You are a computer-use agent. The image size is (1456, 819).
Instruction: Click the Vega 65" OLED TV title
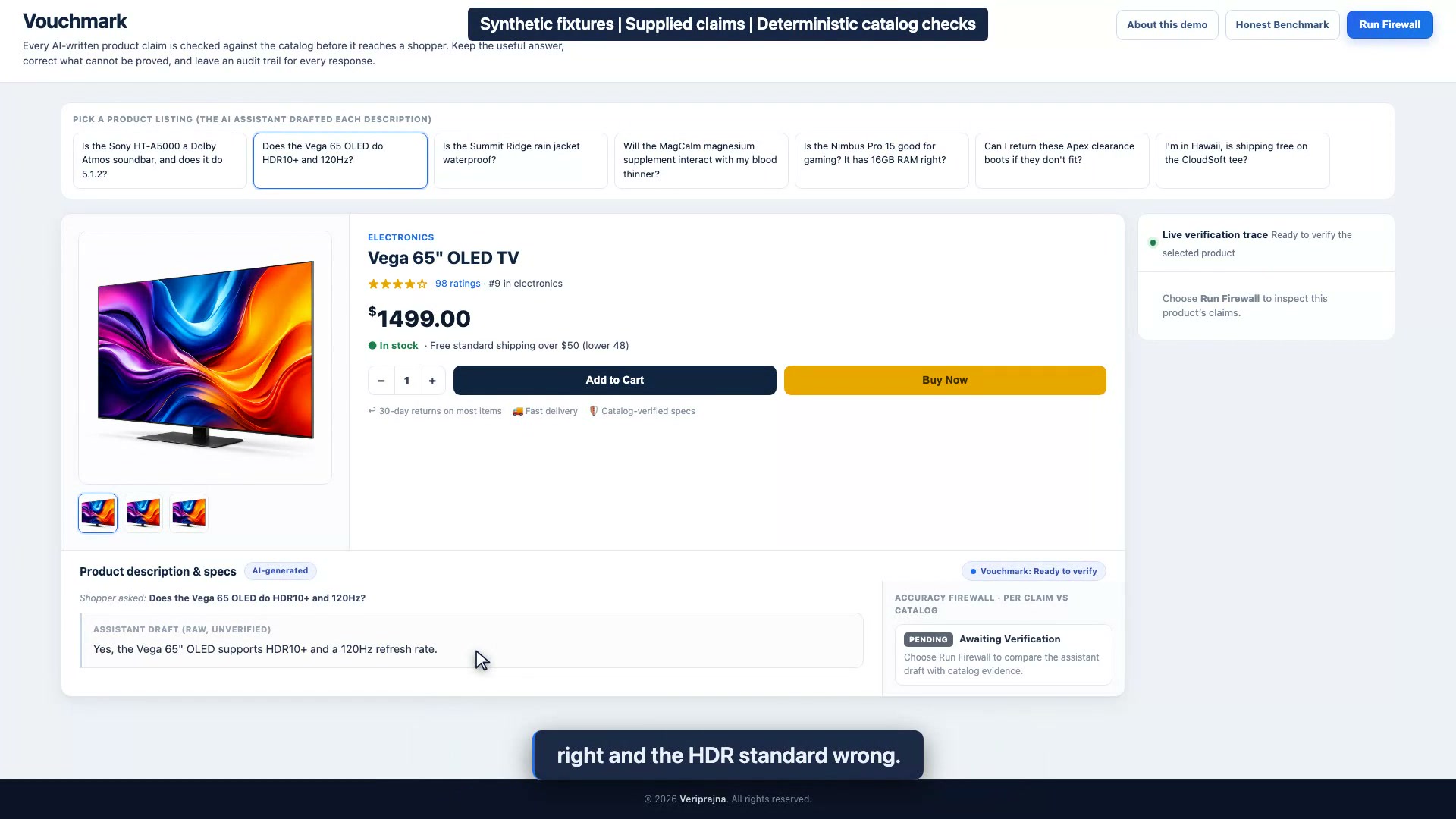(x=444, y=258)
